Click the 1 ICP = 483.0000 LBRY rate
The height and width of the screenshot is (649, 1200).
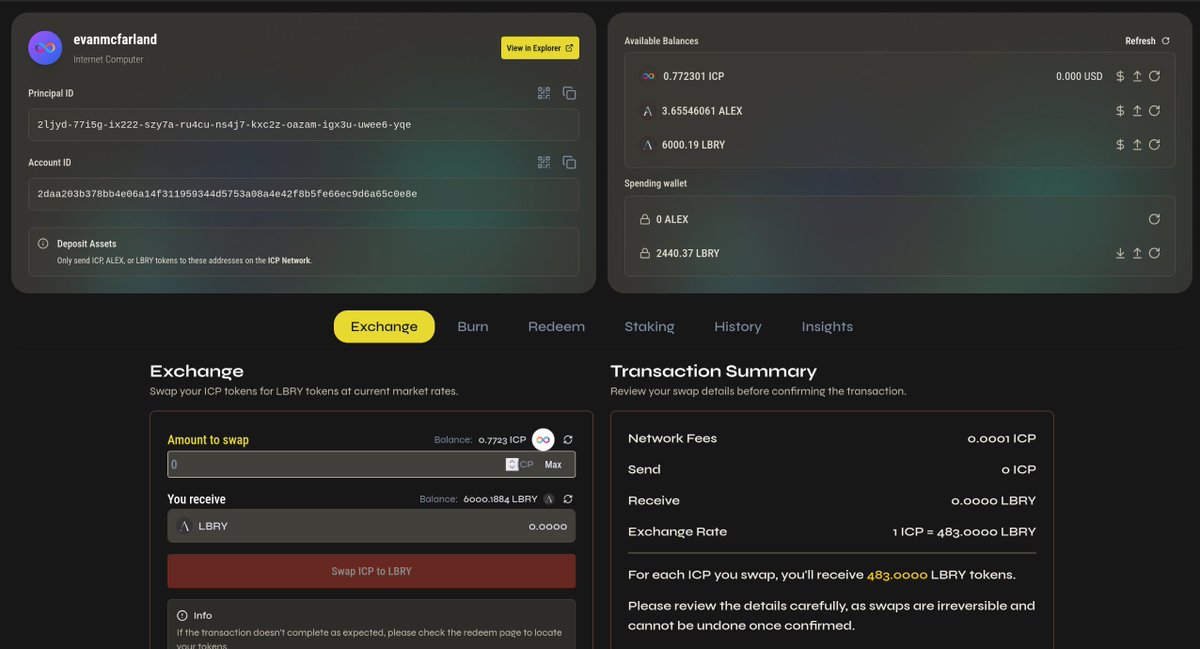tap(964, 531)
